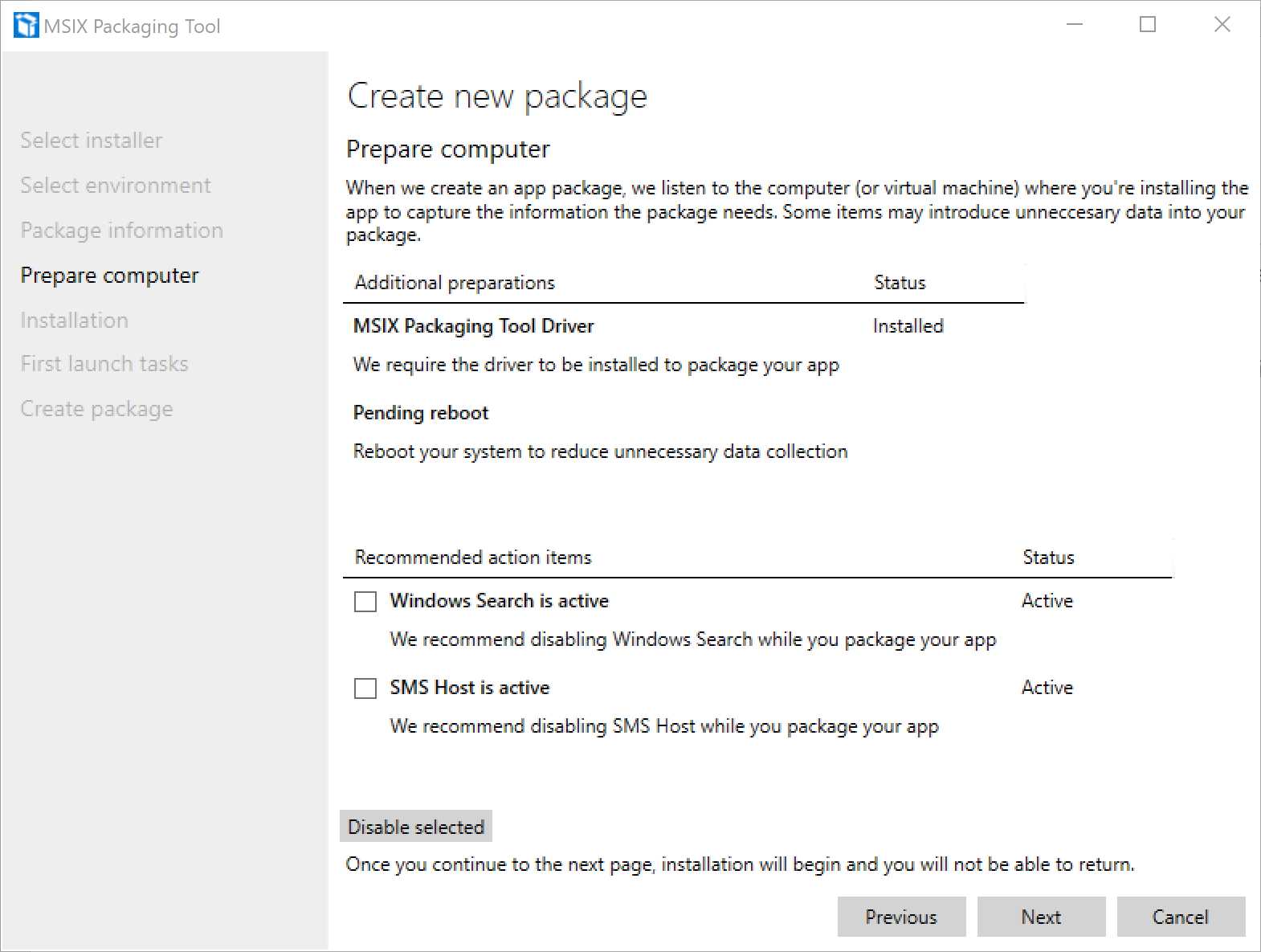Select the Prepare computer step in sidebar
The width and height of the screenshot is (1261, 952).
pos(110,276)
